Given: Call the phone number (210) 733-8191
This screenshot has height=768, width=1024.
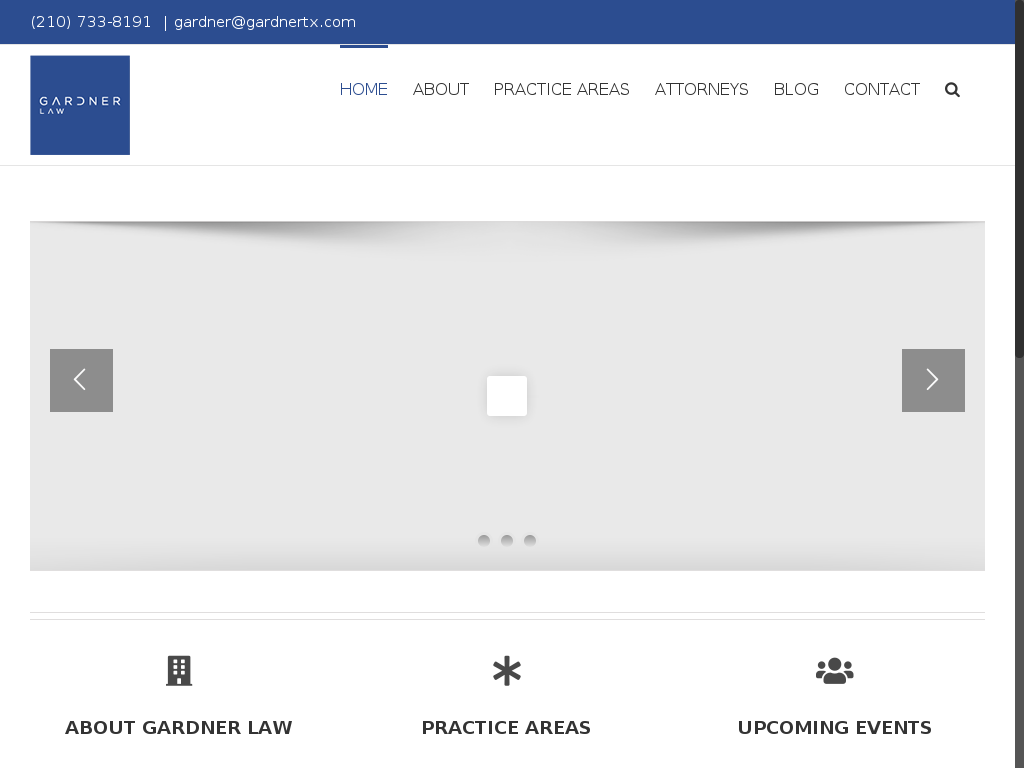Looking at the screenshot, I should [91, 22].
